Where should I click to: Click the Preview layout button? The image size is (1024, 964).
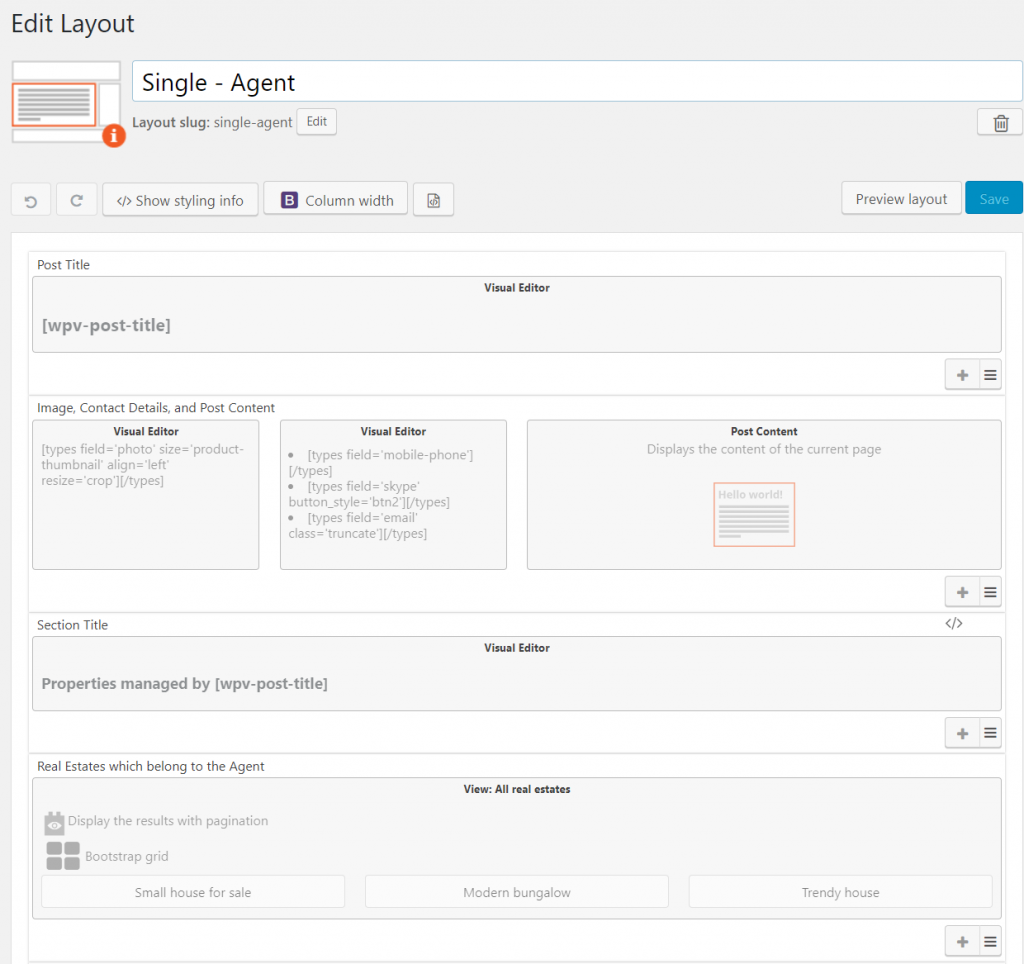coord(901,199)
